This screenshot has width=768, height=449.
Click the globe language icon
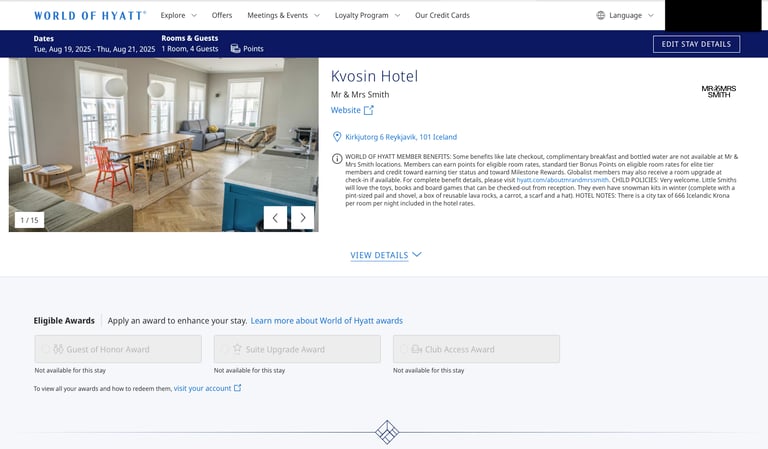600,16
